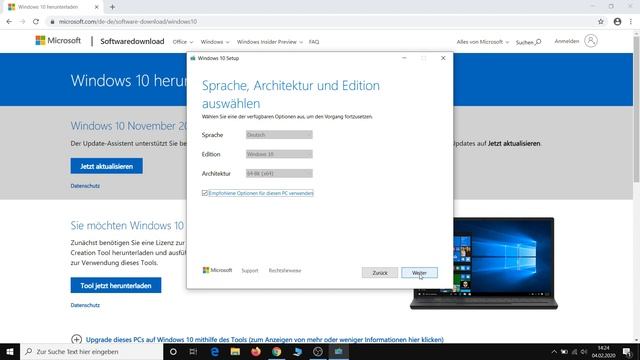
Task: Click the network icon in system tray
Action: tap(574, 352)
